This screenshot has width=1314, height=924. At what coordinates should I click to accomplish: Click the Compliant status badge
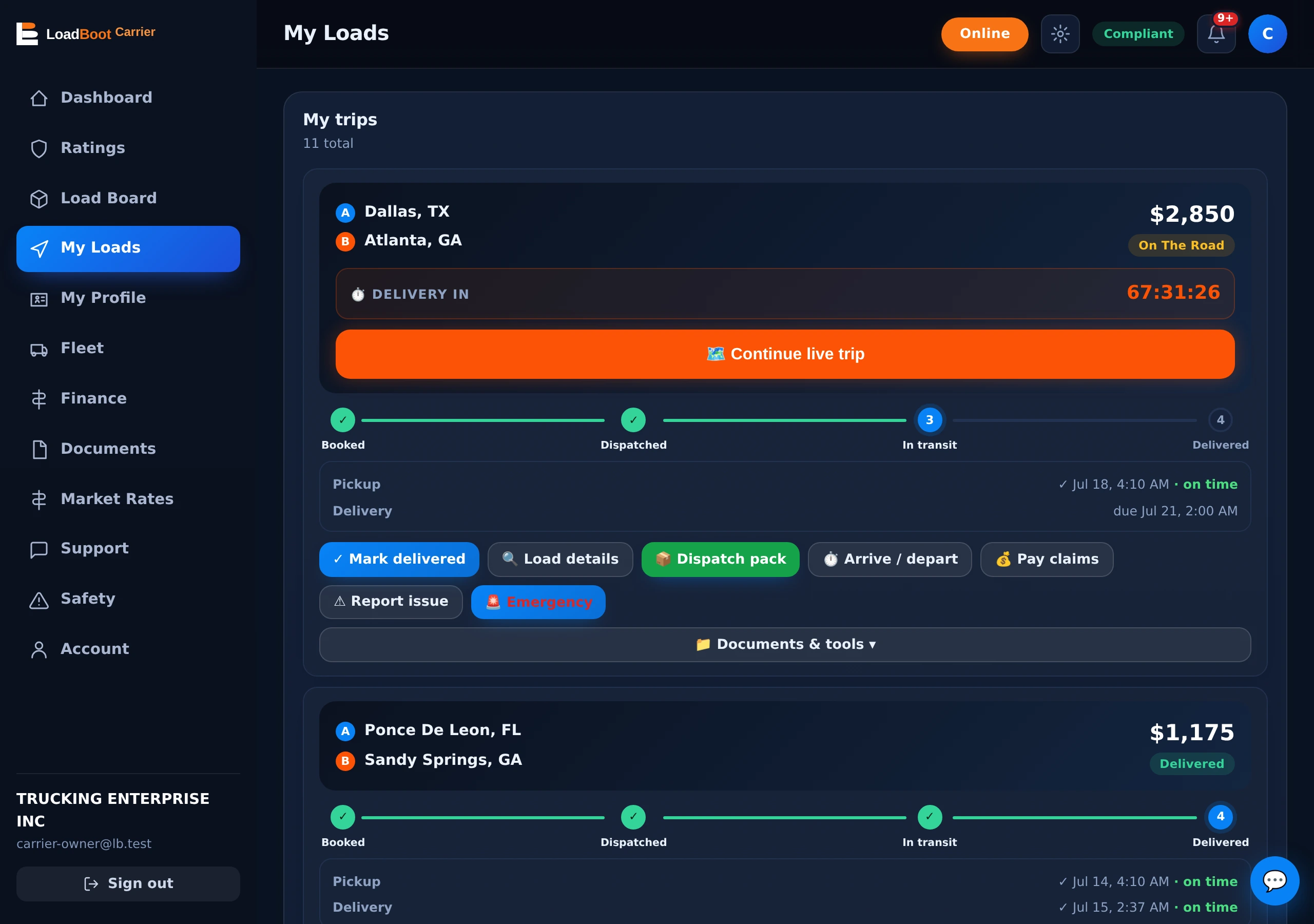(x=1138, y=34)
